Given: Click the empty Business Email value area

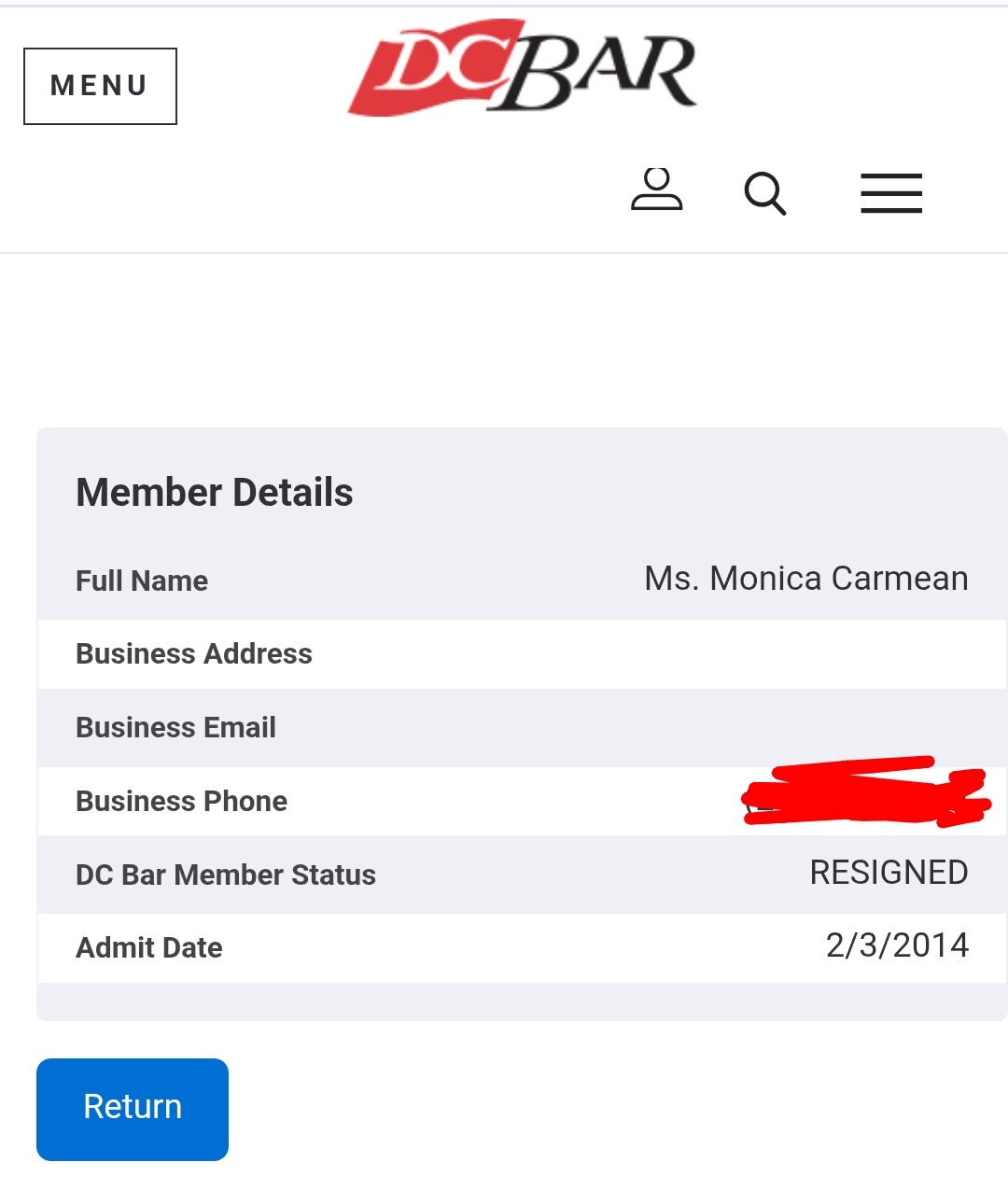Looking at the screenshot, I should point(747,727).
